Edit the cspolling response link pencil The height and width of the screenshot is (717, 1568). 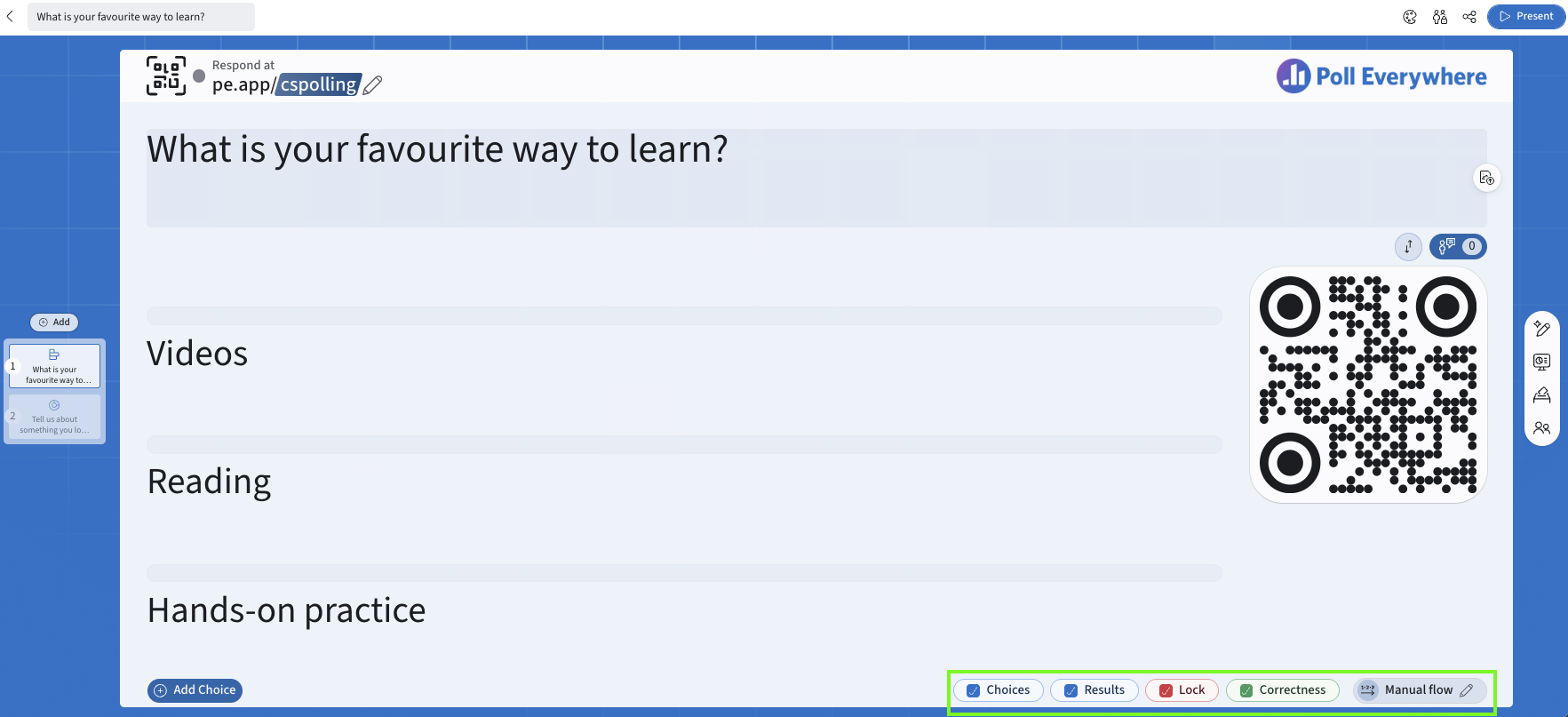373,85
